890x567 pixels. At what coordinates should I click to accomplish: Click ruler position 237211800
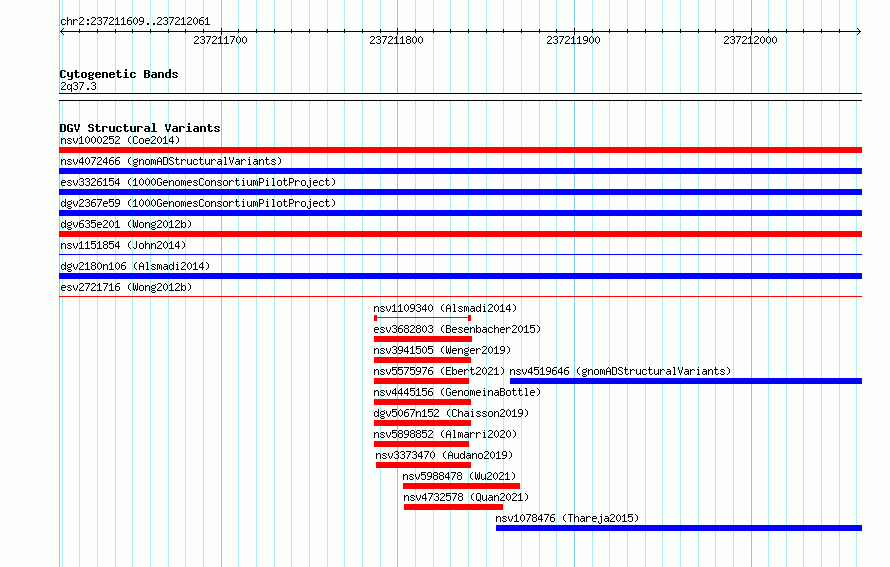396,40
